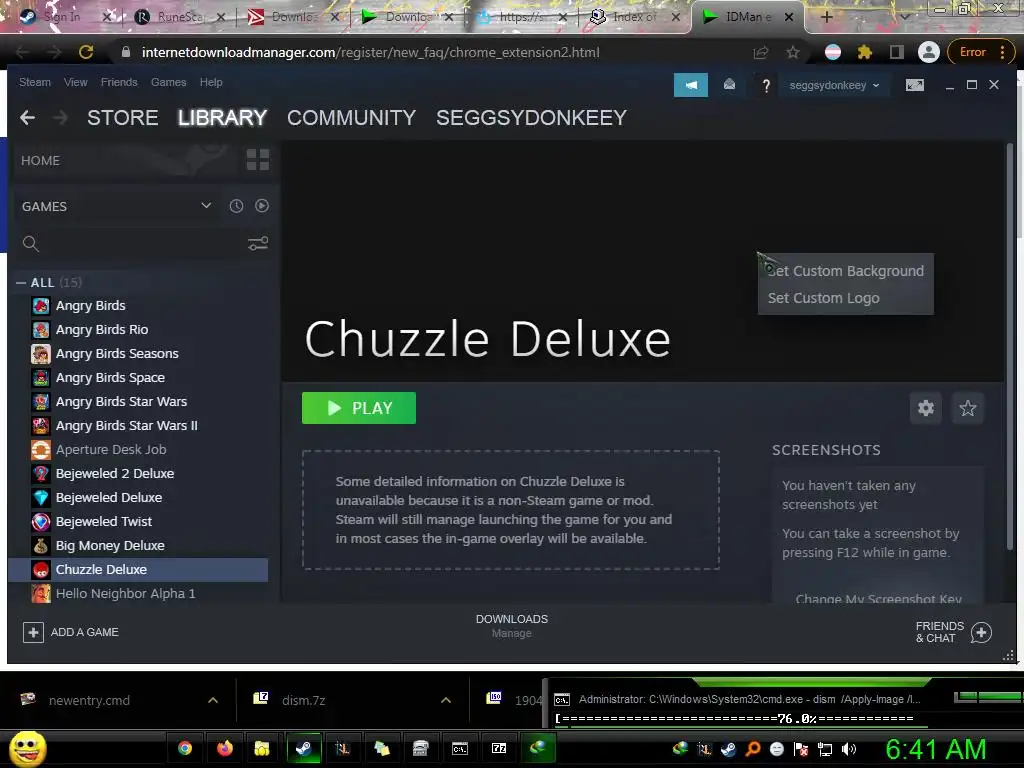Select Angry Birds Star Wars II
The width and height of the screenshot is (1024, 768).
point(140,426)
